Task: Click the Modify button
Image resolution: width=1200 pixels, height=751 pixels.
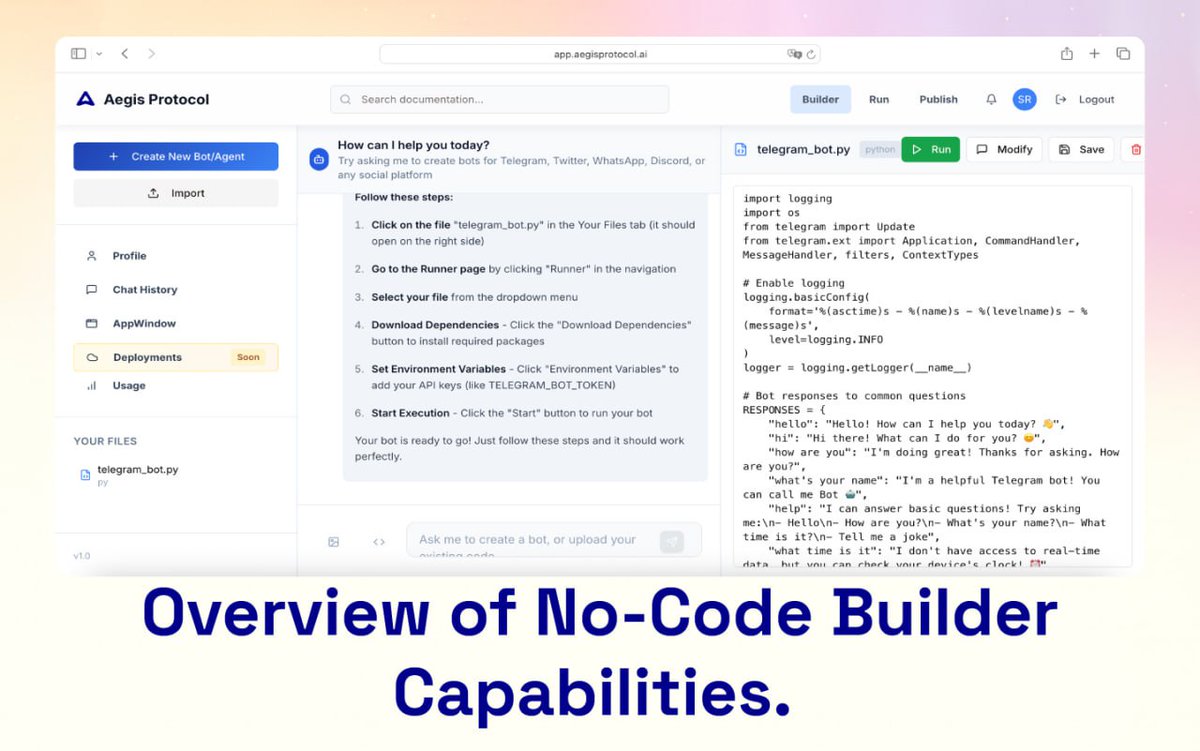Action: (x=1004, y=149)
